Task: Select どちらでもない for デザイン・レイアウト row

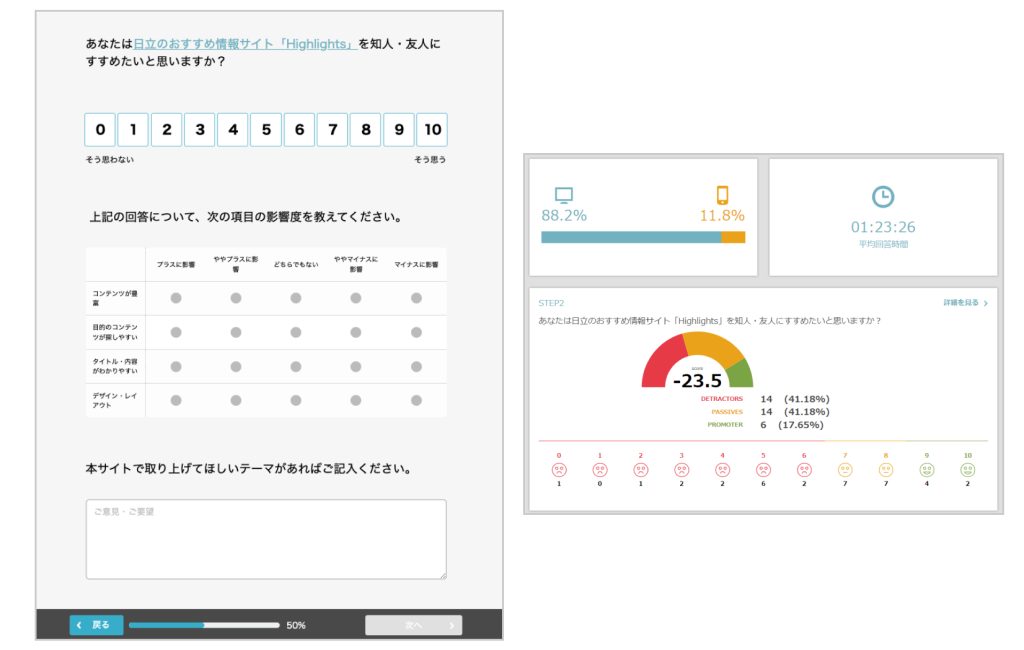Action: (296, 400)
